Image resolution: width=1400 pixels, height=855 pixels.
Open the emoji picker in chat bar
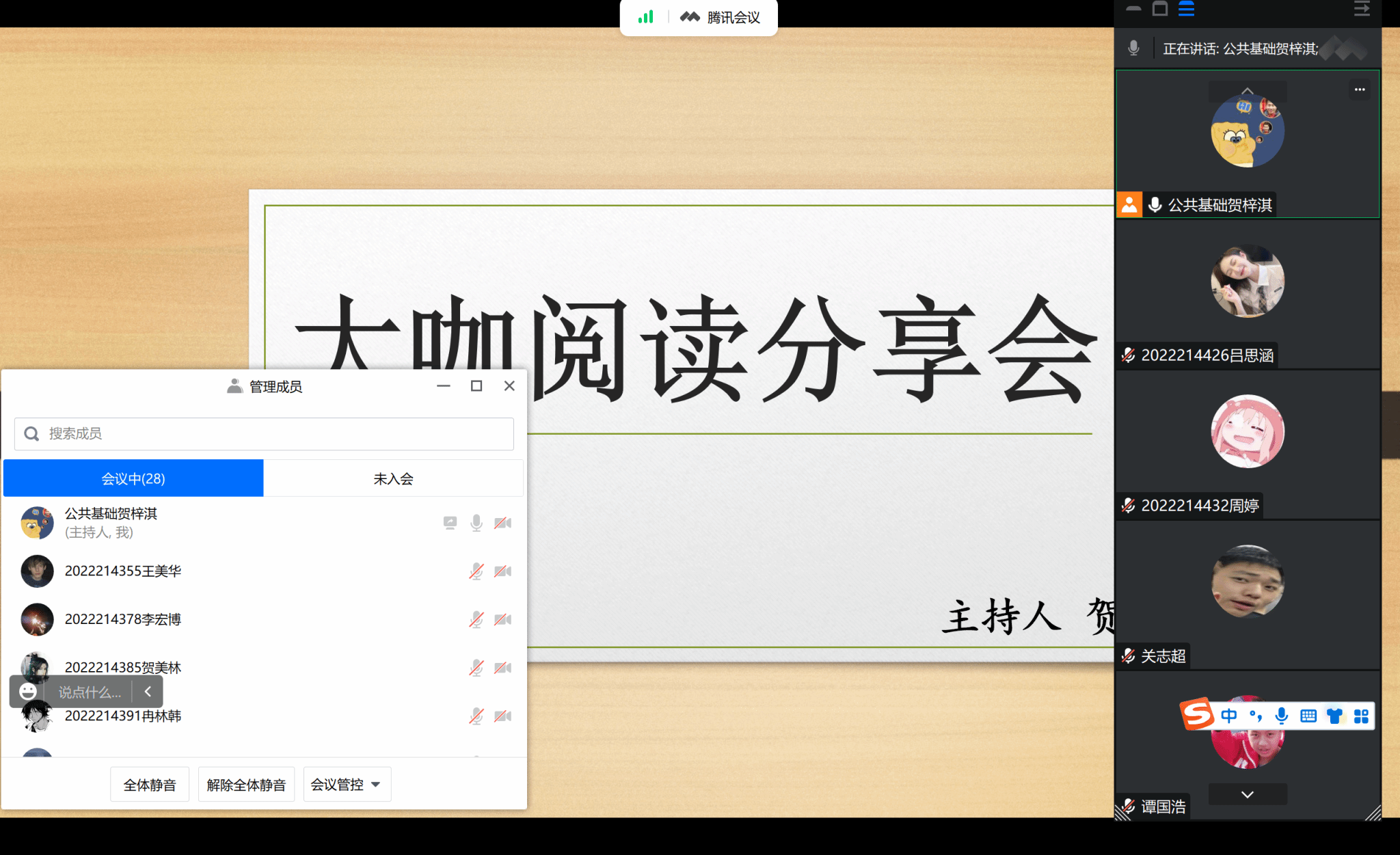pos(28,692)
